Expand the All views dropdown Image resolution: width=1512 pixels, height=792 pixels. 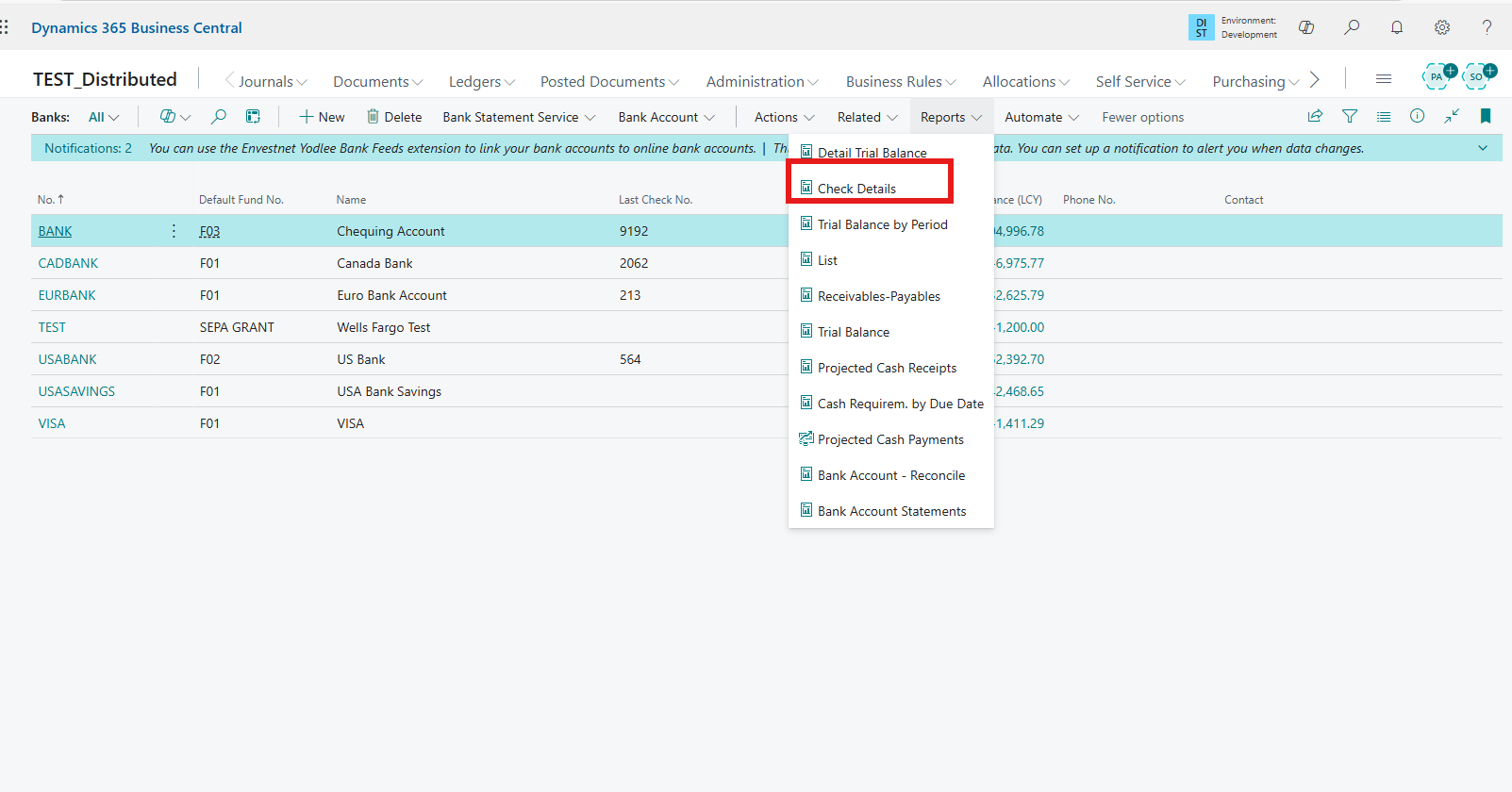click(x=104, y=117)
